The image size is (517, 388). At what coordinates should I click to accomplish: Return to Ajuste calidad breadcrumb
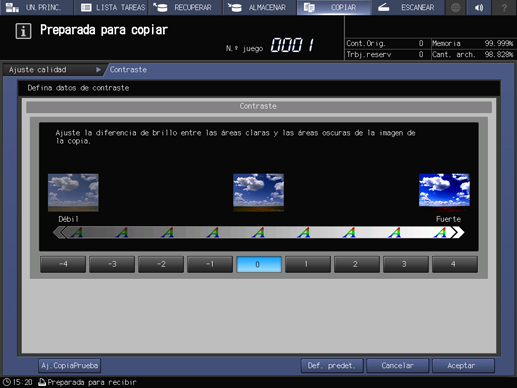(x=54, y=70)
